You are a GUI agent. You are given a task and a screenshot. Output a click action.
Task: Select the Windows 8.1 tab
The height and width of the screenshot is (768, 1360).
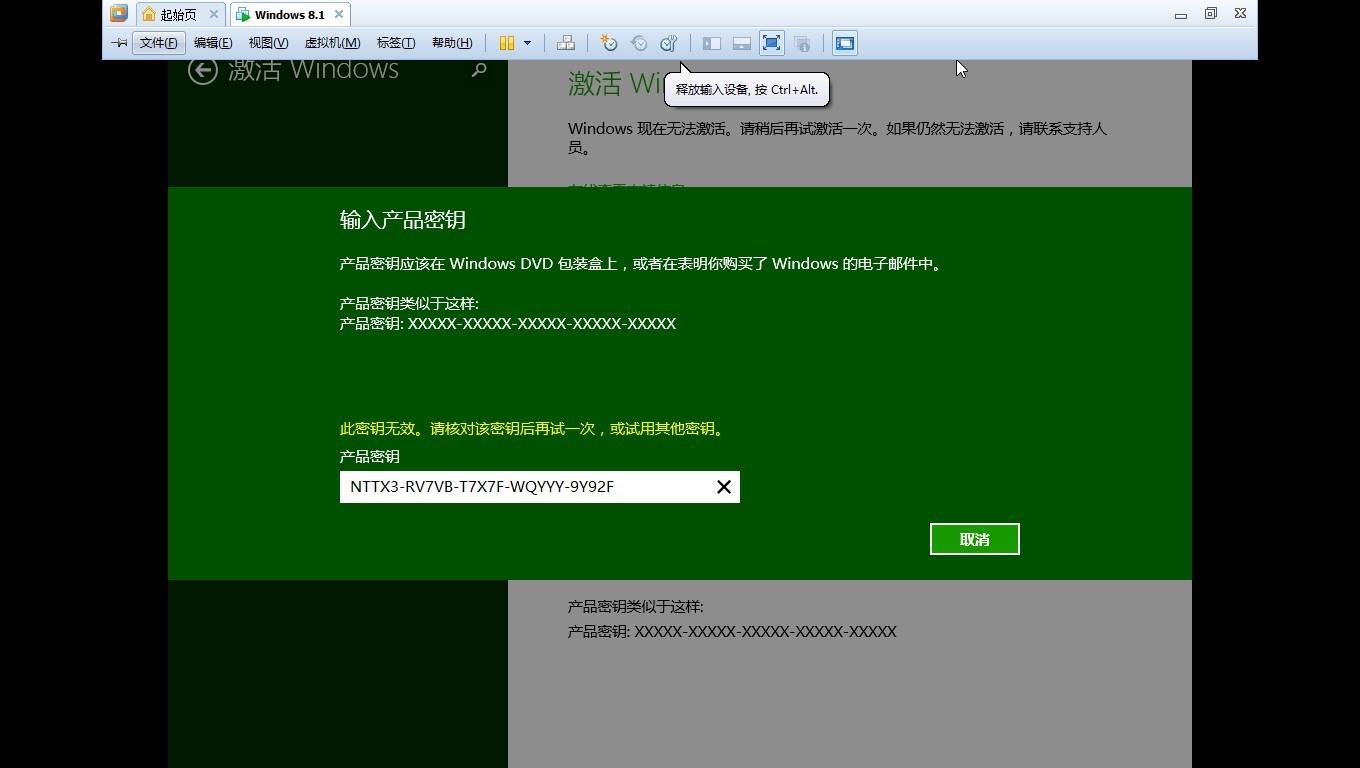coord(289,15)
